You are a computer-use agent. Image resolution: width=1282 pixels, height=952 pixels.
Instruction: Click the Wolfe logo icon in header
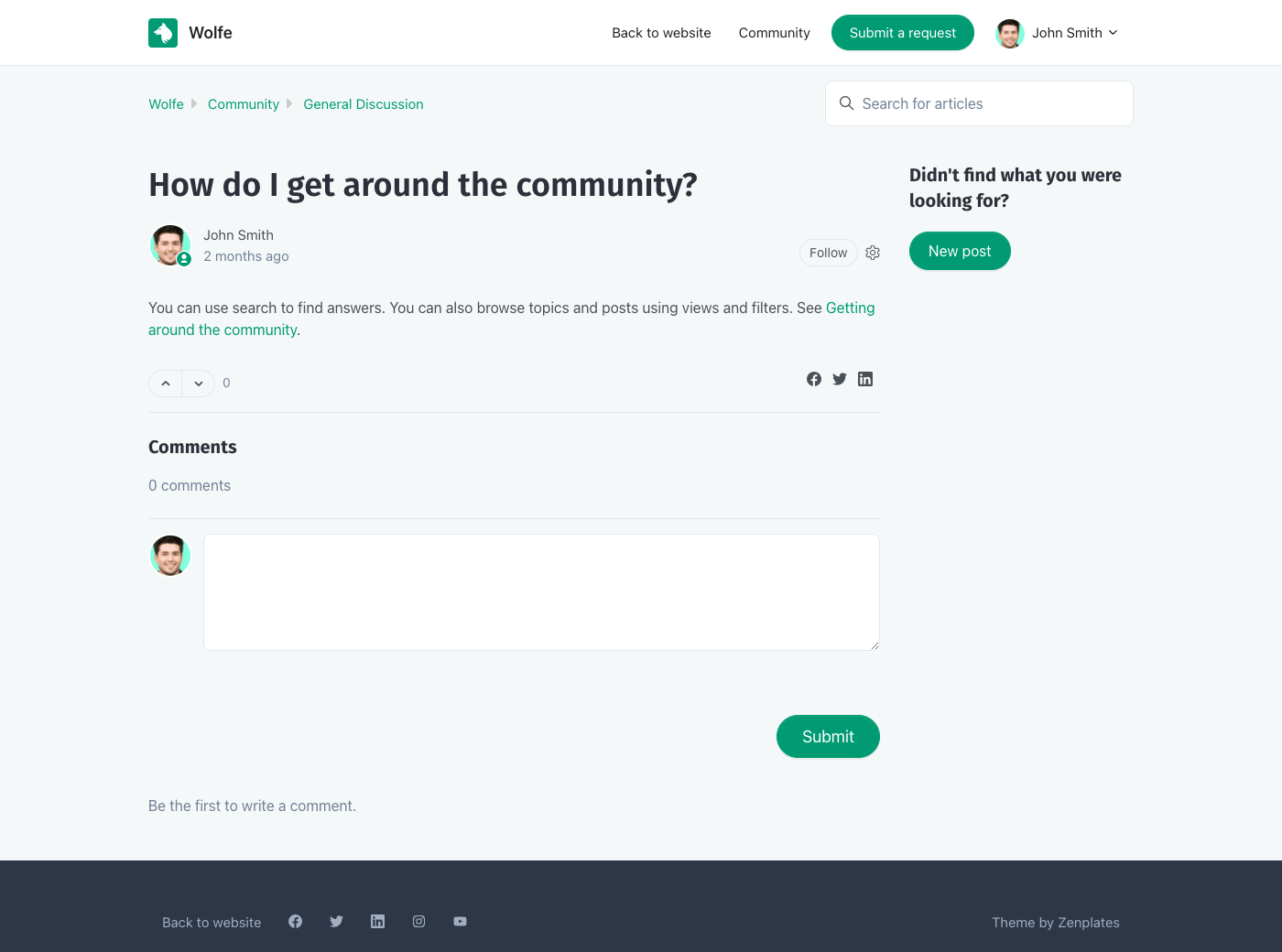tap(163, 33)
